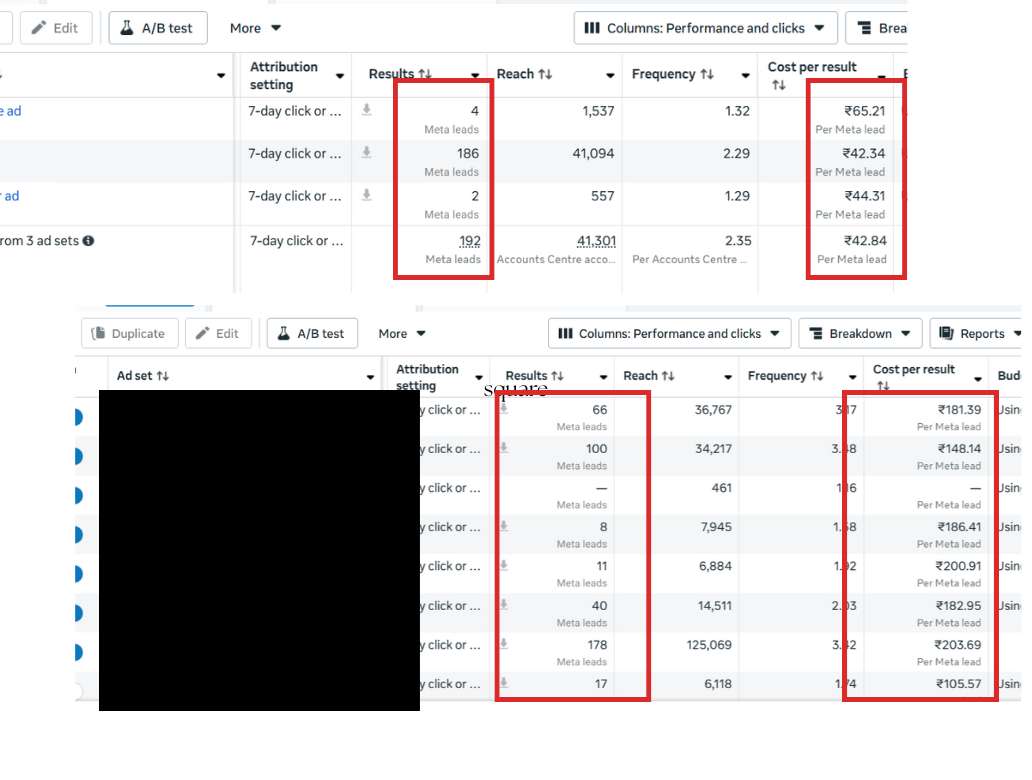Image resolution: width=1032 pixels, height=780 pixels.
Task: Open Columns menu left of the Reports button
Action: [x=669, y=334]
